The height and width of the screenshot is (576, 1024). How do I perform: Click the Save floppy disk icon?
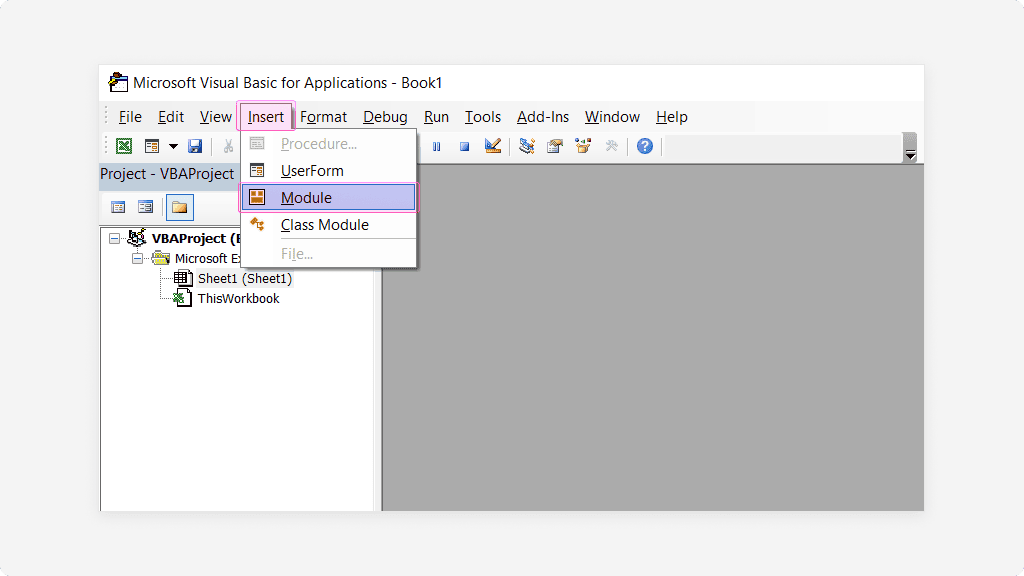point(195,146)
